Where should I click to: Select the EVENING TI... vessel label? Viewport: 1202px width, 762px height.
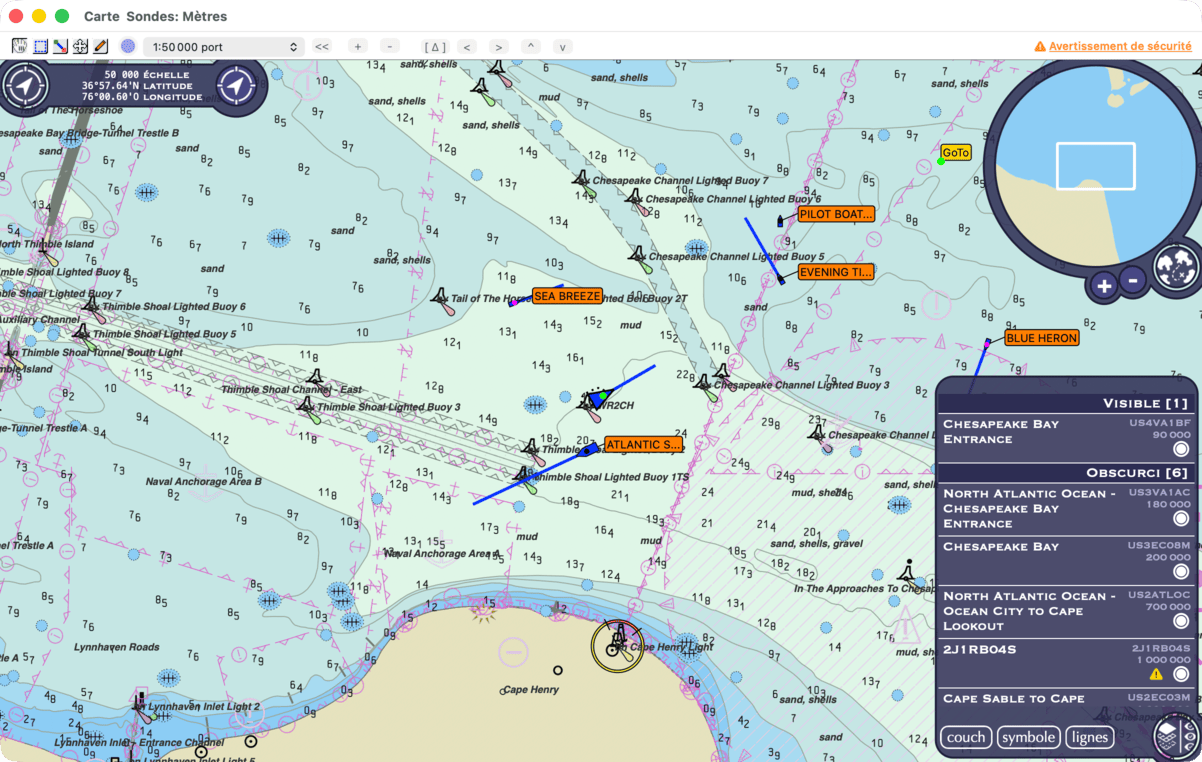tap(836, 272)
